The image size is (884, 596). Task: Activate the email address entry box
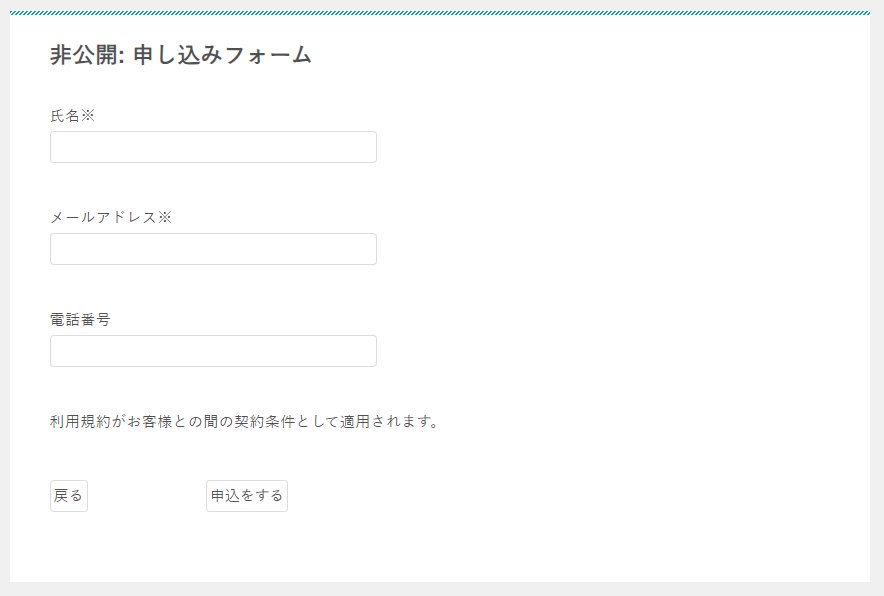(213, 248)
